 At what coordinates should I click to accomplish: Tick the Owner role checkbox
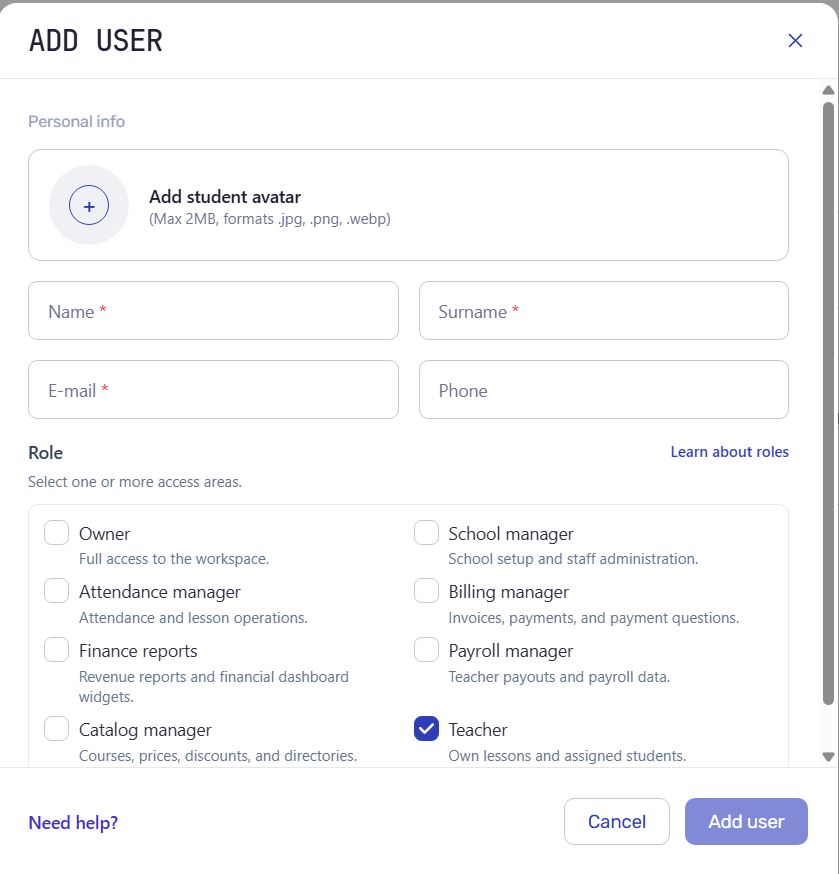click(56, 532)
